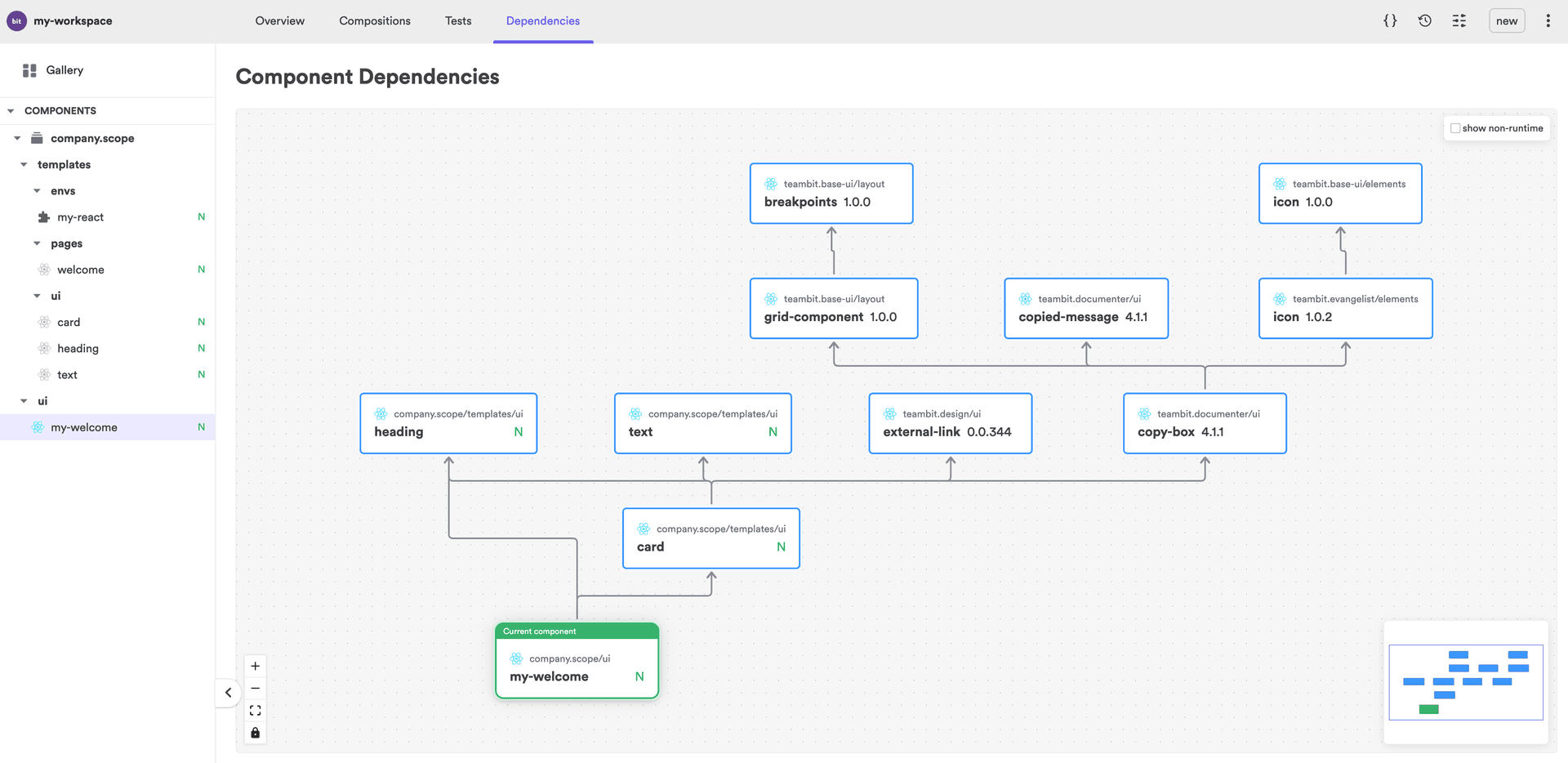This screenshot has height=763, width=1568.
Task: Zoom out using the minus icon
Action: 255,689
